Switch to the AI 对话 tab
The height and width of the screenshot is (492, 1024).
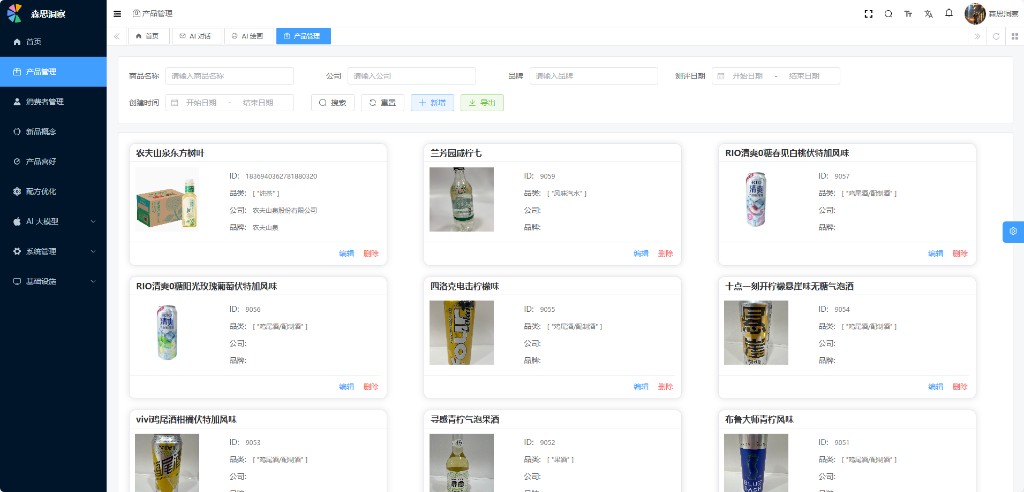tap(196, 37)
